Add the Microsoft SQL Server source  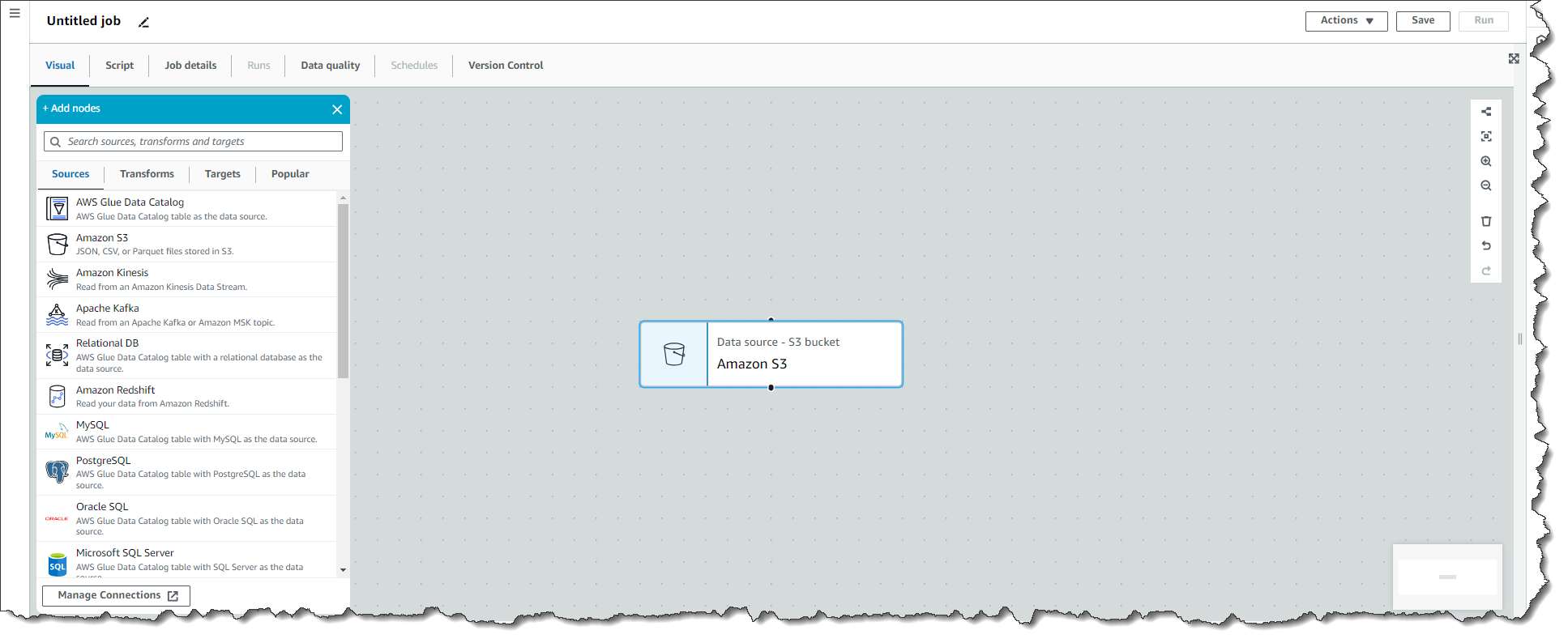point(187,560)
